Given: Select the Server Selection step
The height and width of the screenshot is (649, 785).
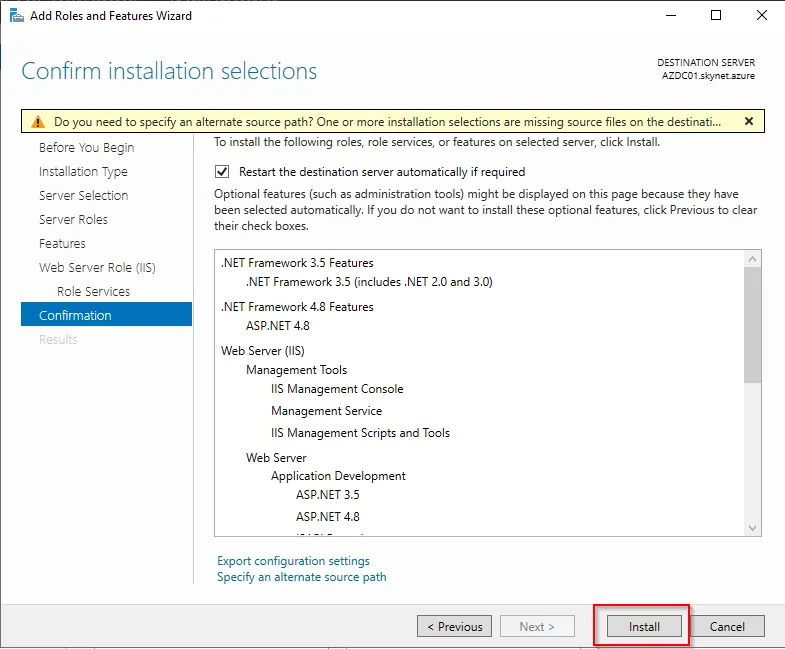Looking at the screenshot, I should [x=84, y=195].
